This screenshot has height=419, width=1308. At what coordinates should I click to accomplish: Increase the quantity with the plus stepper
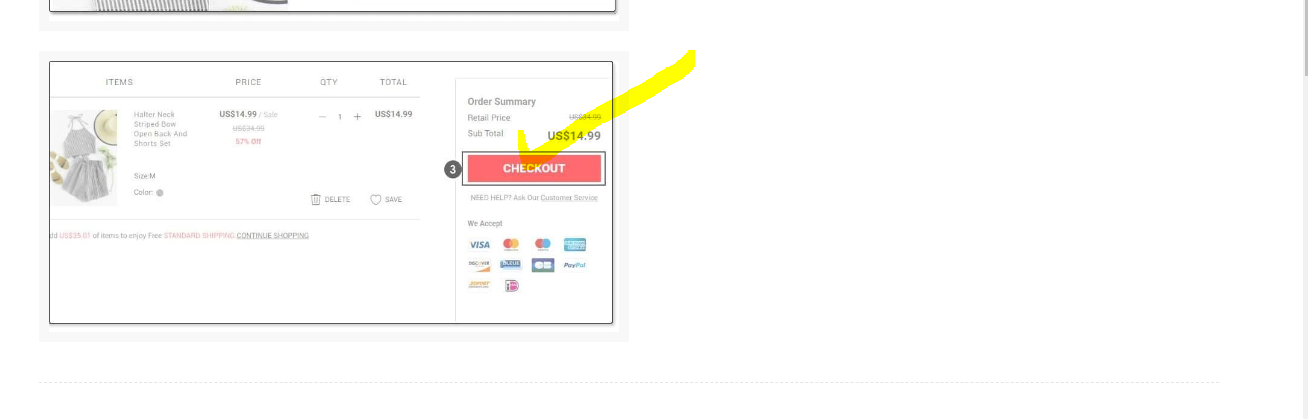click(357, 117)
